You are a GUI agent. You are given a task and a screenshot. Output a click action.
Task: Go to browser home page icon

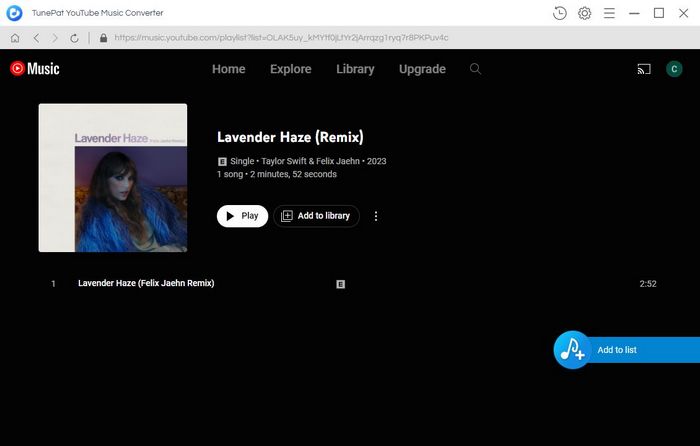(x=15, y=38)
